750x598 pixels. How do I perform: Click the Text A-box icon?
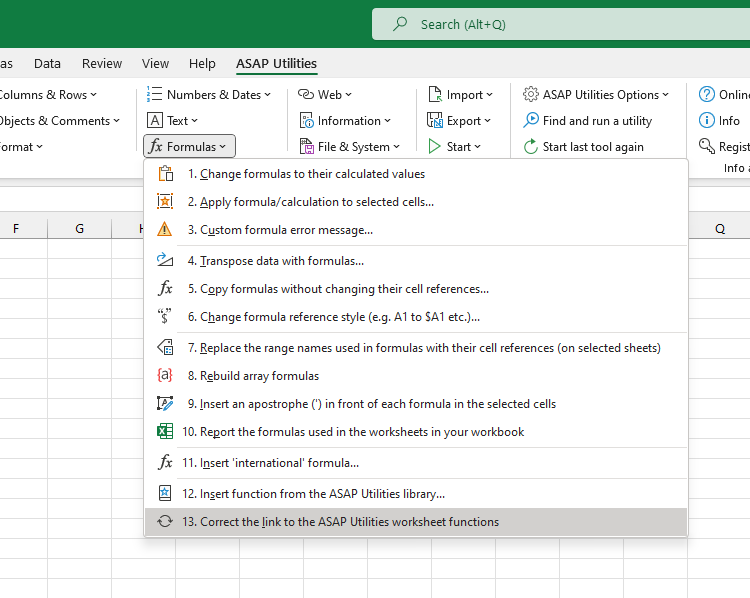pyautogui.click(x=154, y=121)
